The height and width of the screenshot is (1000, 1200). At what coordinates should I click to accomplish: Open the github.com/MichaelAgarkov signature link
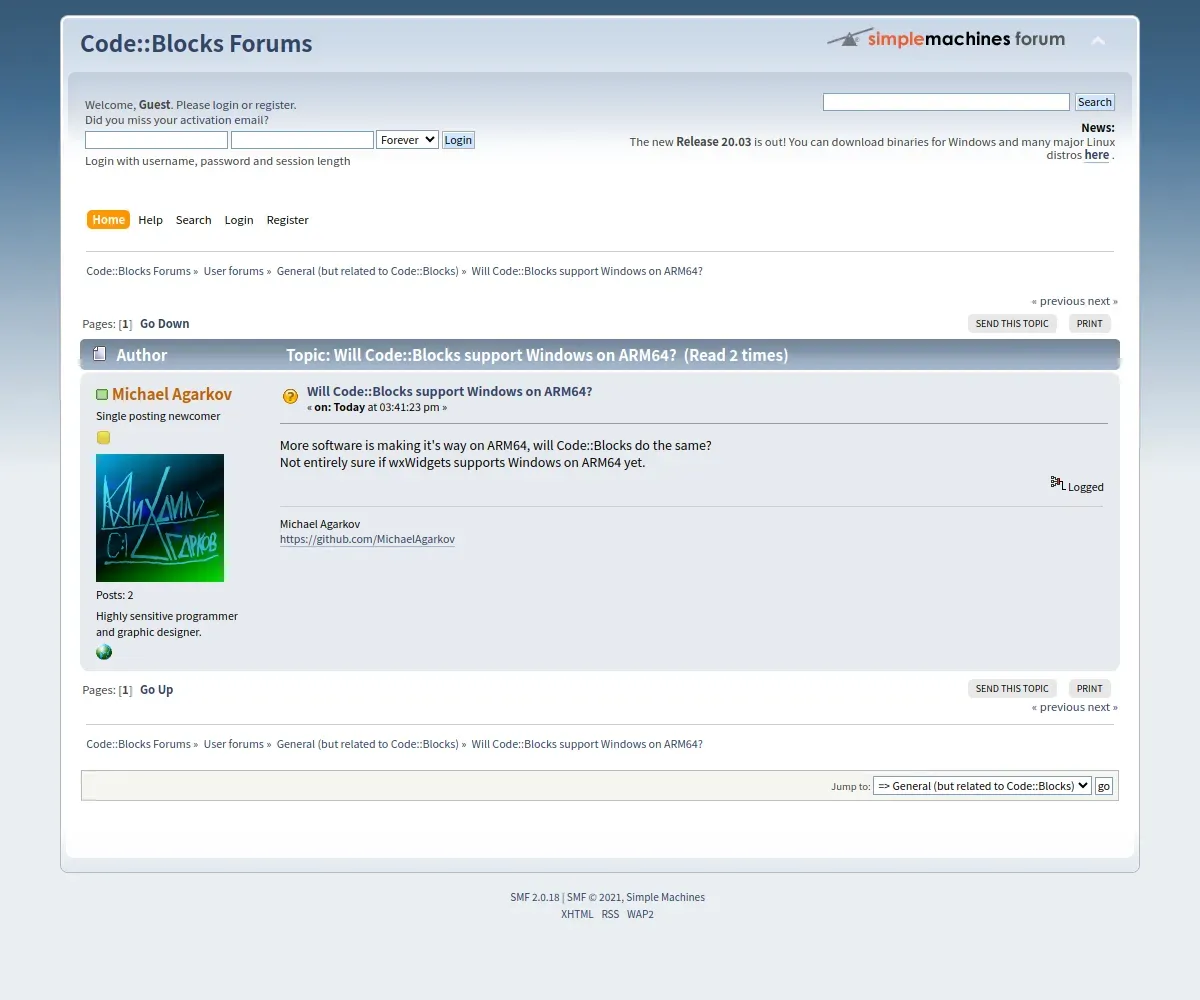tap(367, 539)
